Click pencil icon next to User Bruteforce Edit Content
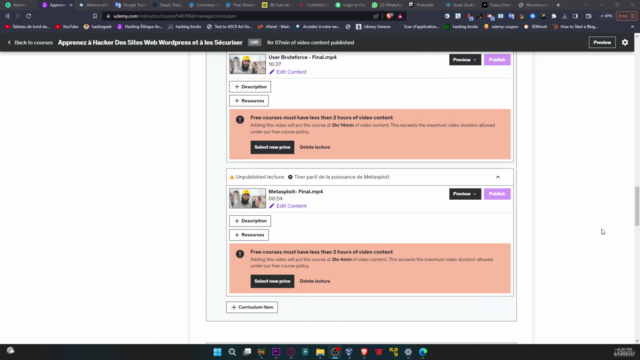Viewport: 640px width, 360px height. pyautogui.click(x=272, y=72)
